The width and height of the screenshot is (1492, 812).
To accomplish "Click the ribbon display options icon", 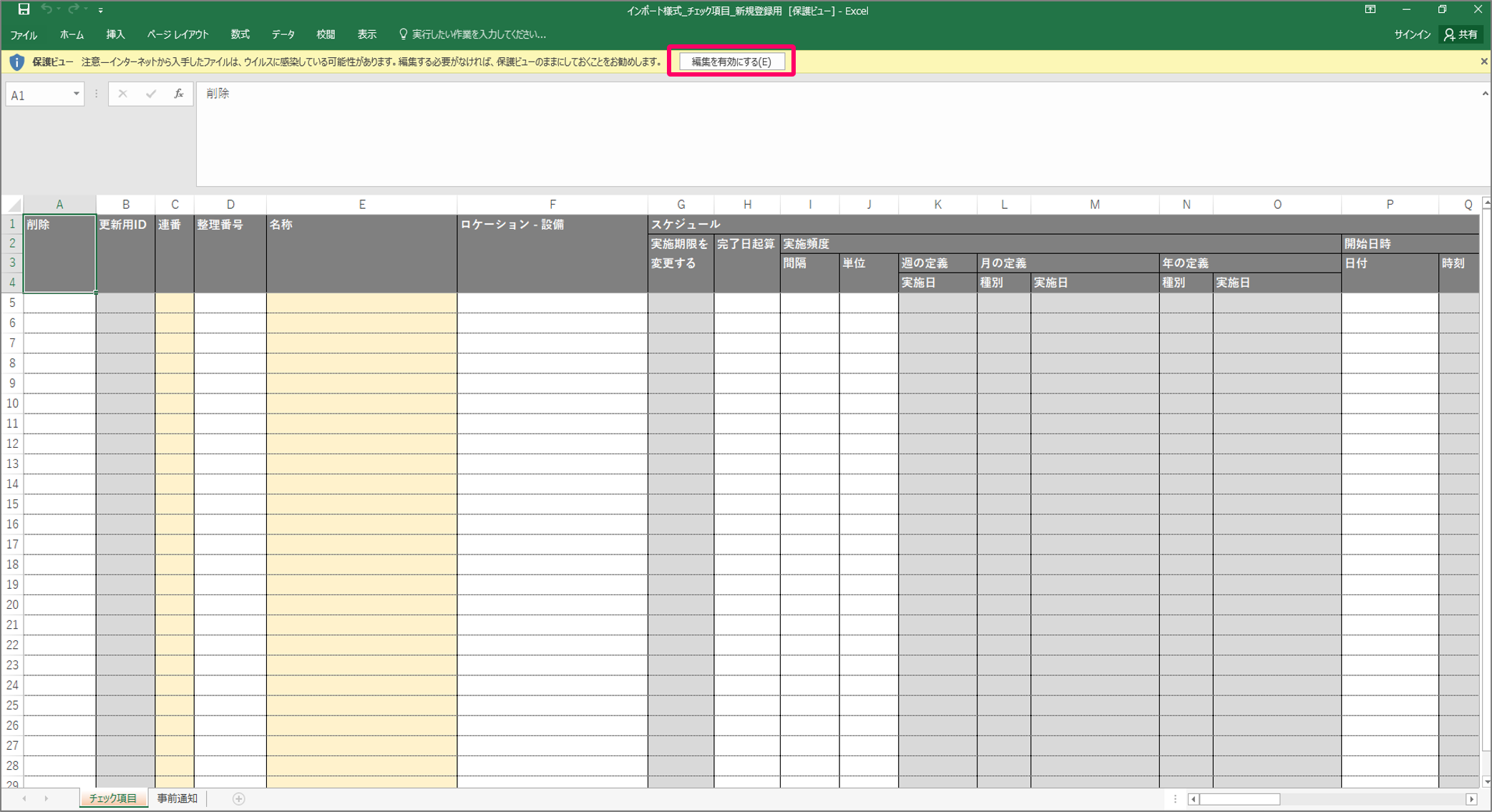I will 1370,10.
